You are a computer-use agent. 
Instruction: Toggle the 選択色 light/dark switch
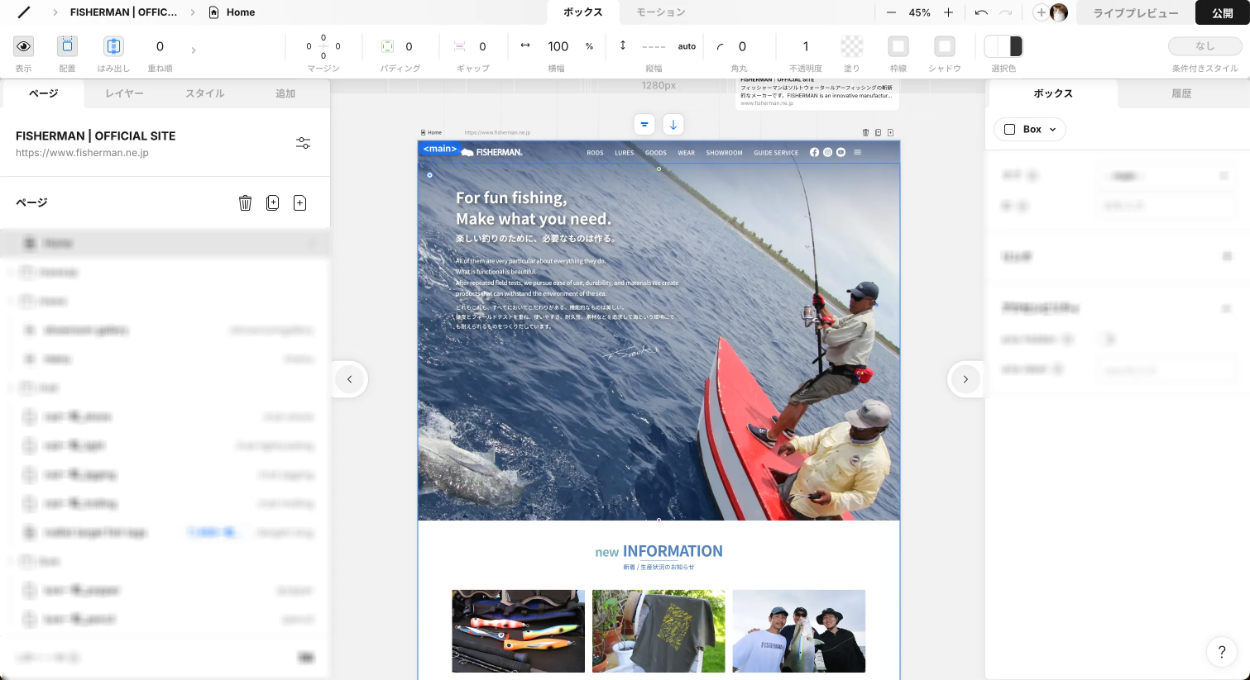coord(1003,46)
